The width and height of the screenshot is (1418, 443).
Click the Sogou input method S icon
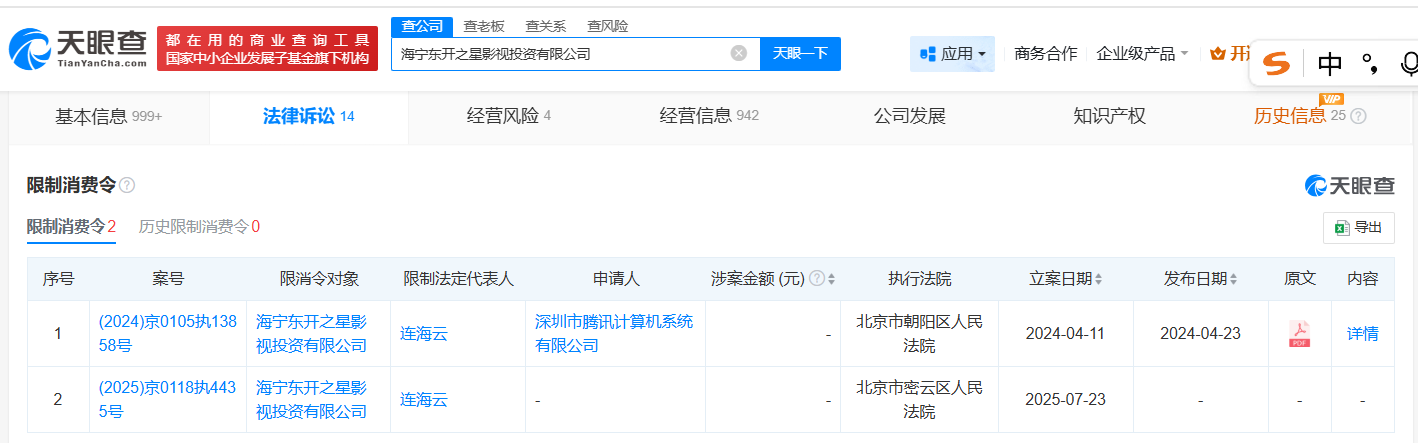1277,64
